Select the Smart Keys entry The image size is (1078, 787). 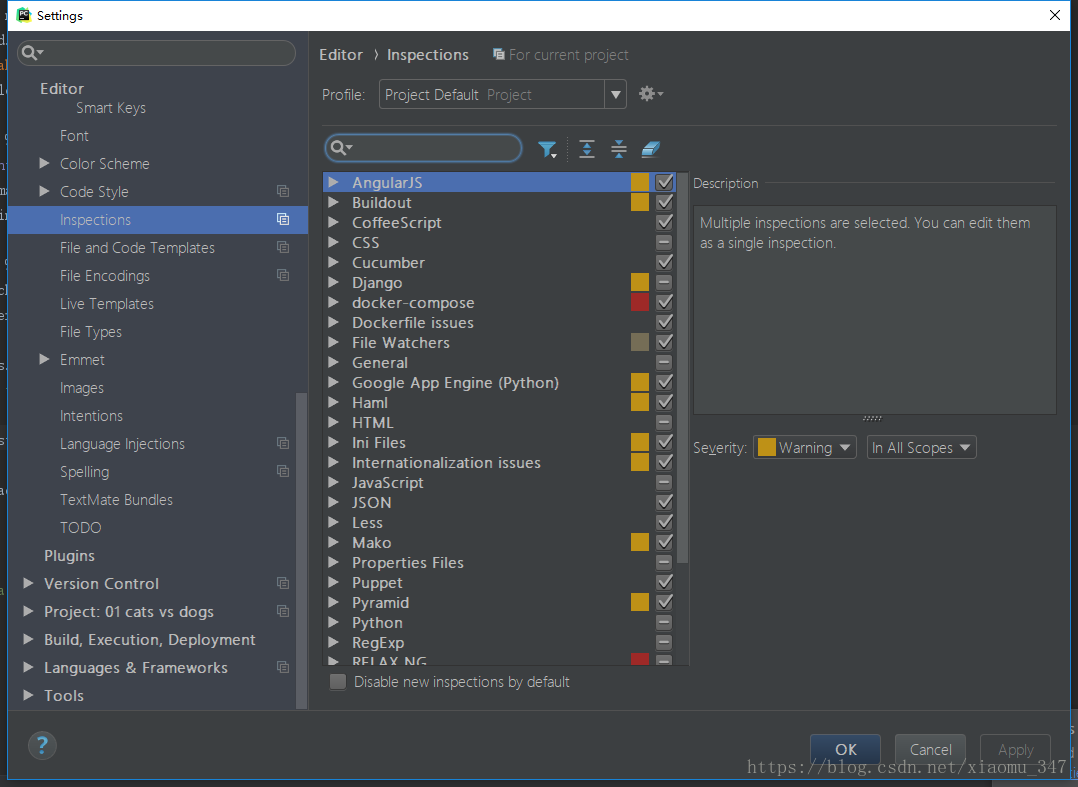pos(111,108)
